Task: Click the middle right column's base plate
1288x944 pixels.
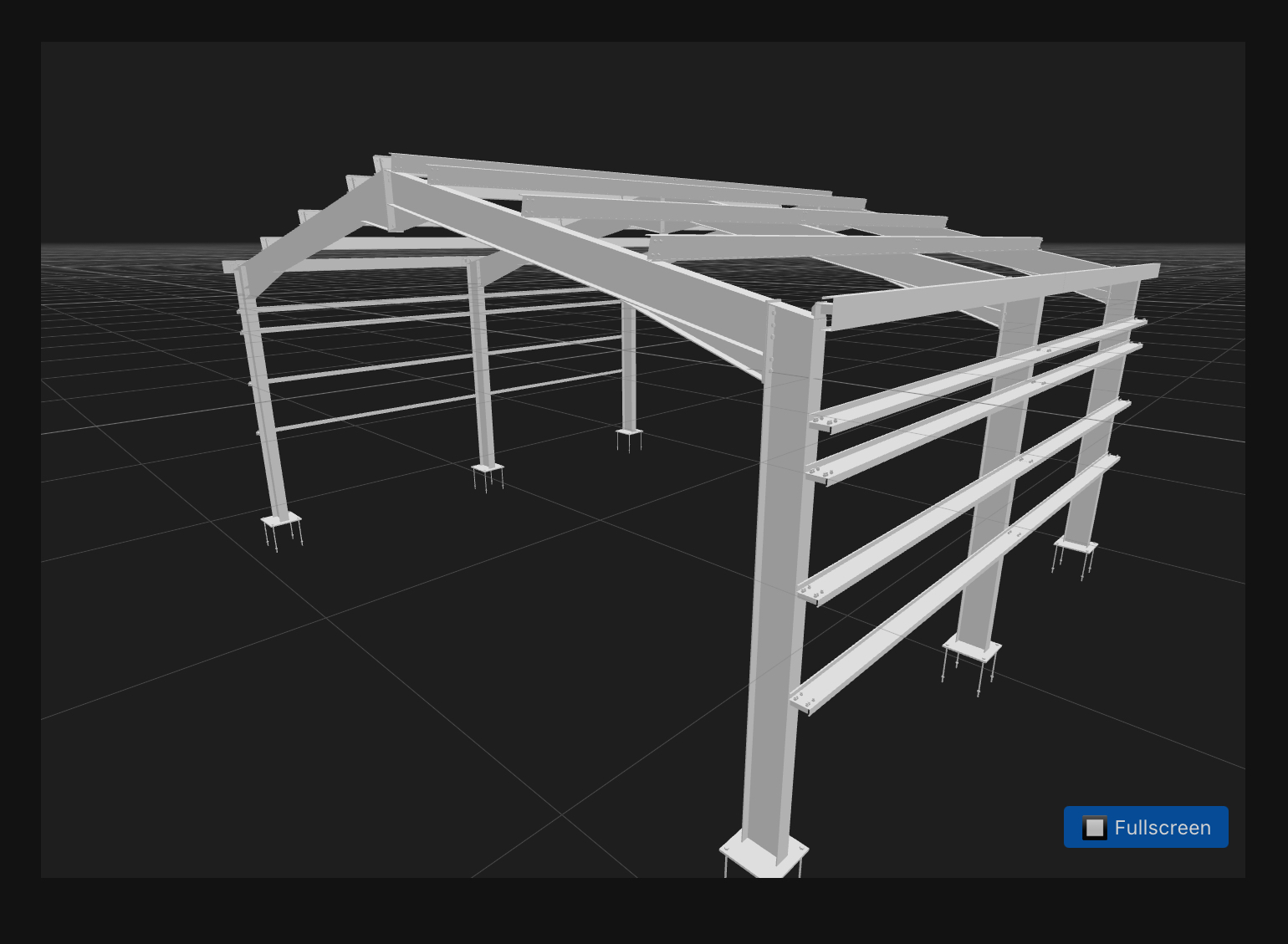Action: coord(972,648)
